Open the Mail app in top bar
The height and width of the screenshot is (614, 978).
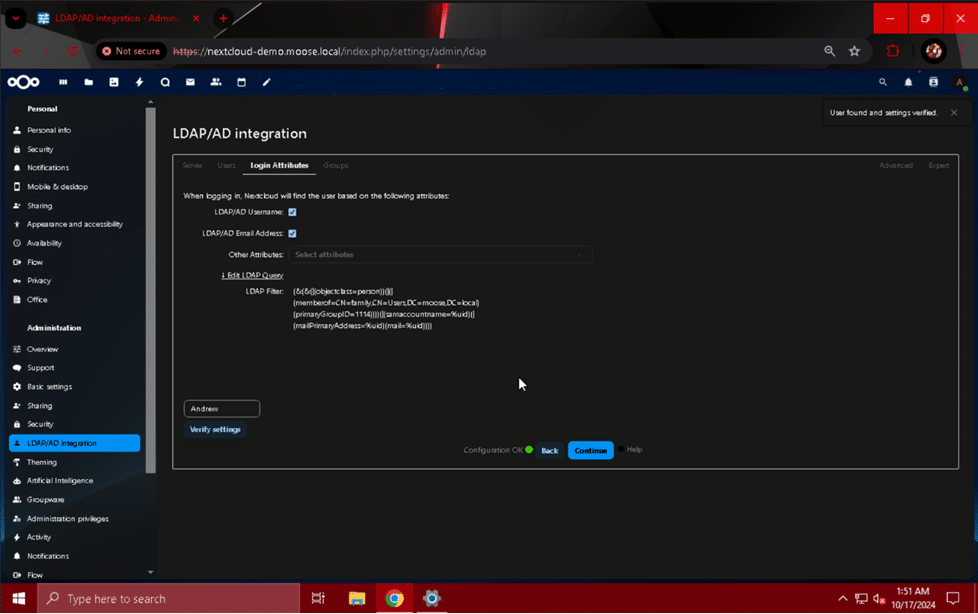pyautogui.click(x=190, y=82)
